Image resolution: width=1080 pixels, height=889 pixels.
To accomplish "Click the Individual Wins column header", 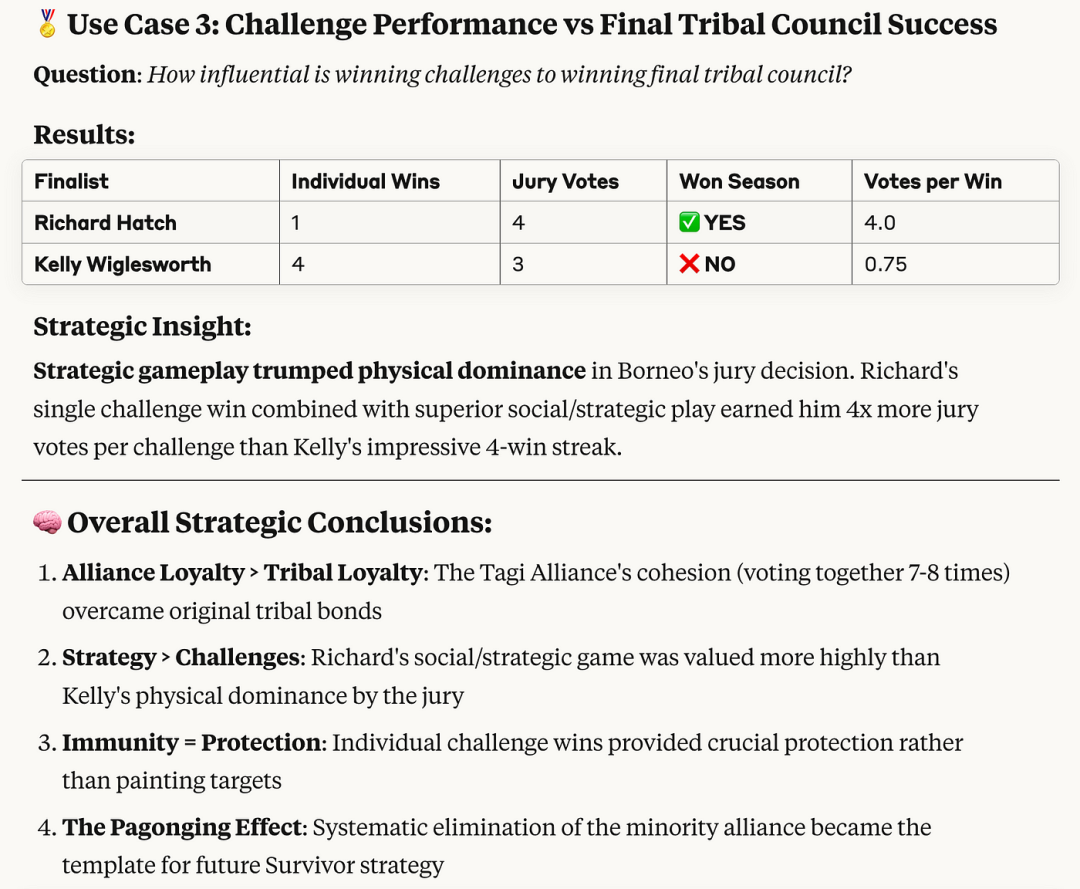I will [x=366, y=181].
